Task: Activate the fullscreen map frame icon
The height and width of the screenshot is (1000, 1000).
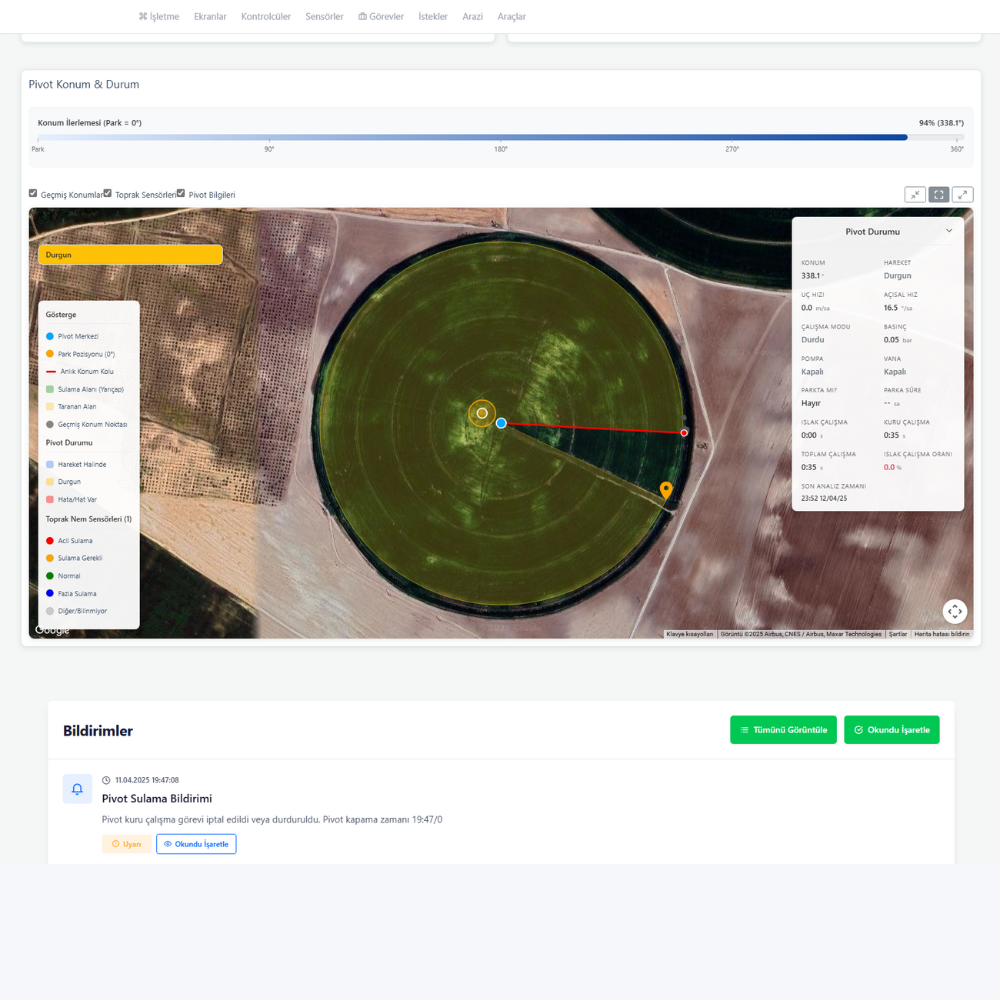Action: [938, 194]
